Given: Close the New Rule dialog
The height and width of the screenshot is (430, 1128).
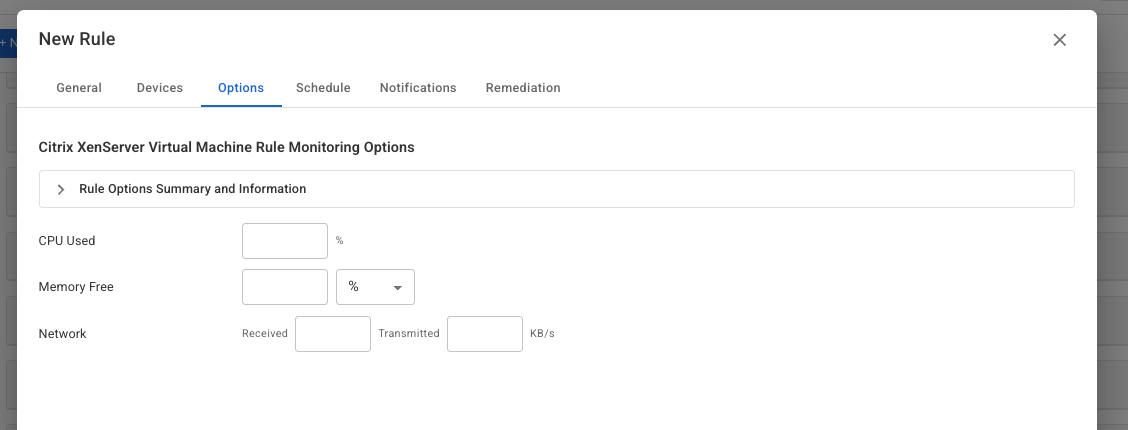Looking at the screenshot, I should pyautogui.click(x=1059, y=40).
